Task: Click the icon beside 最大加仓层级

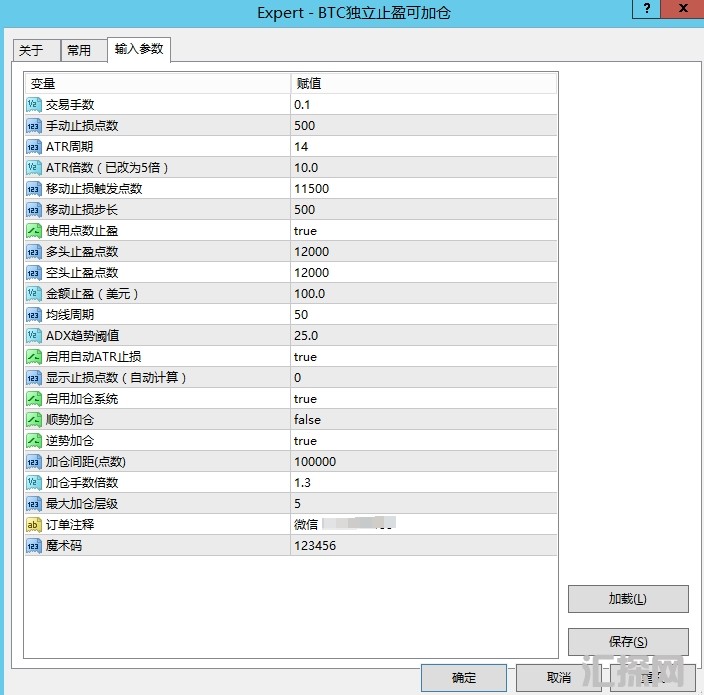Action: pos(34,503)
